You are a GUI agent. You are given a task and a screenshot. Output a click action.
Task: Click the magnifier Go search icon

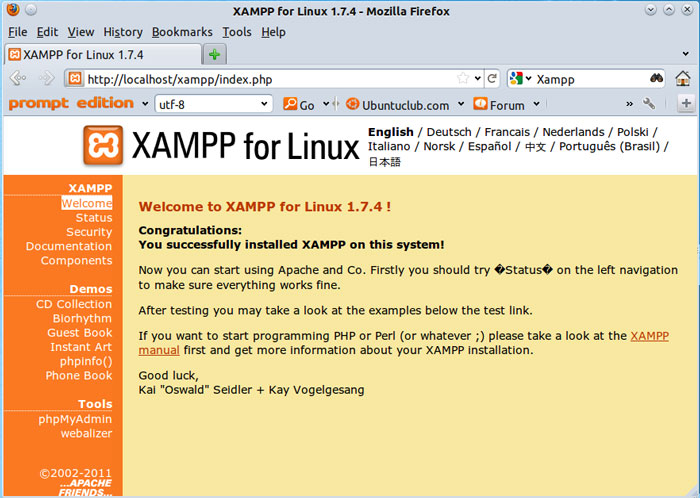[290, 104]
